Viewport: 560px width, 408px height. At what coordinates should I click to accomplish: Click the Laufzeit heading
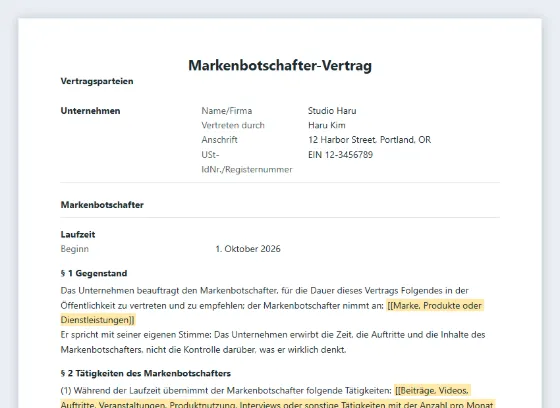click(78, 234)
